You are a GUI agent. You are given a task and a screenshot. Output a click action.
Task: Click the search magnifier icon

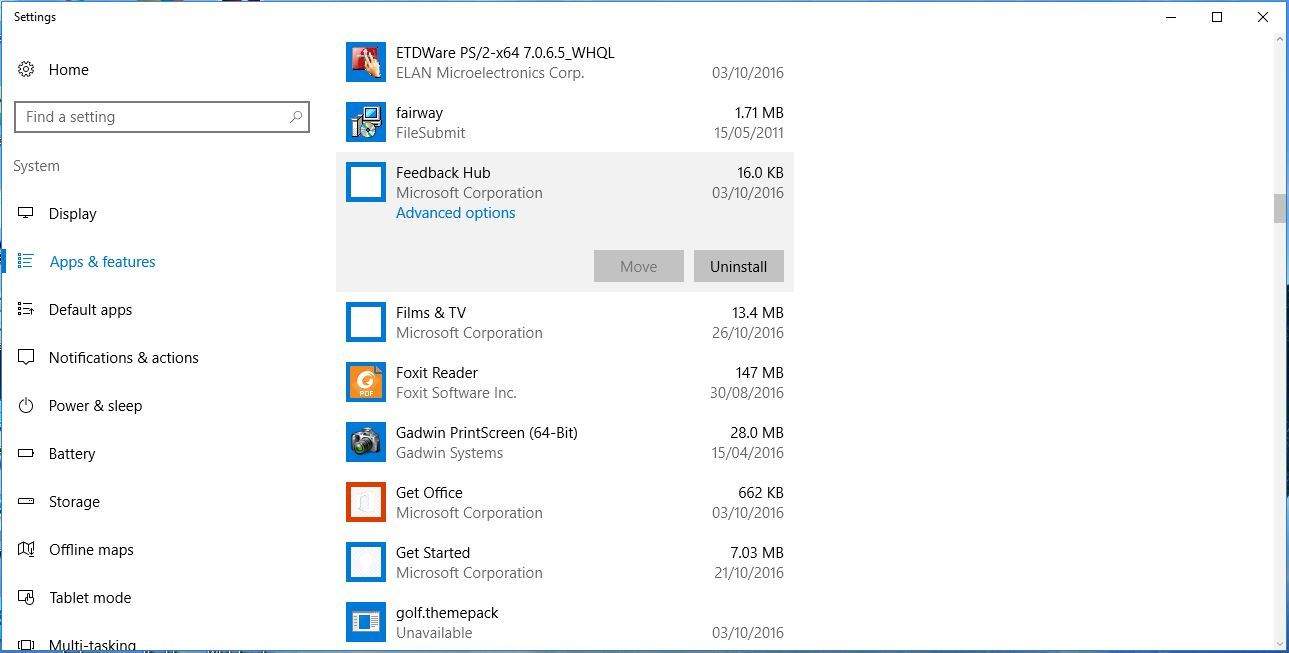tap(295, 117)
